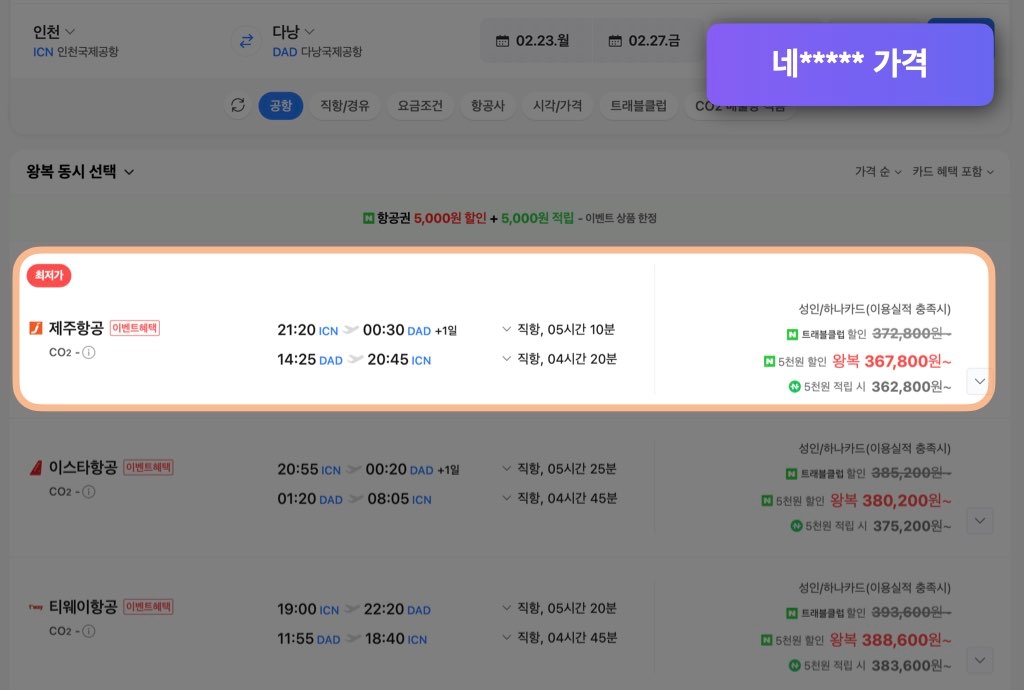Image resolution: width=1024 pixels, height=690 pixels.
Task: Expand the Jeju Air flight details chevron
Action: (980, 381)
